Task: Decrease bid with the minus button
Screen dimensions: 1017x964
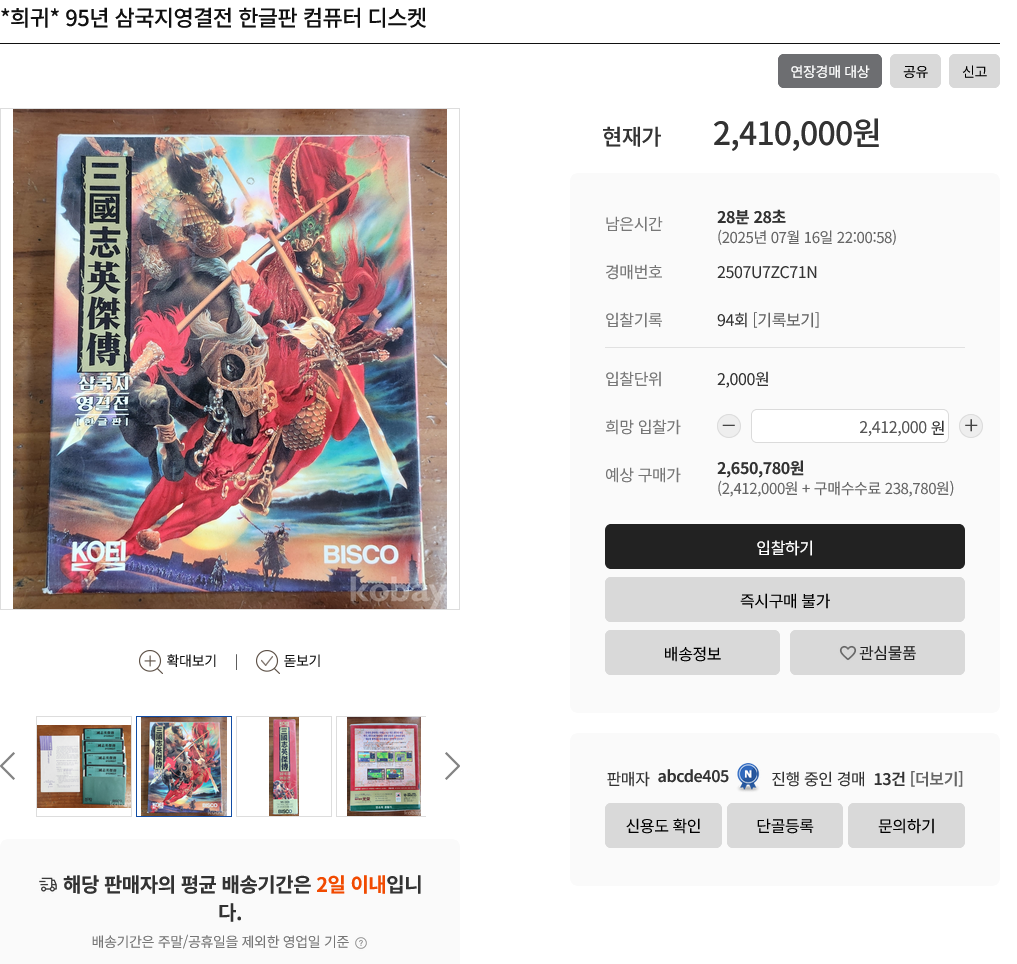Action: pyautogui.click(x=729, y=426)
